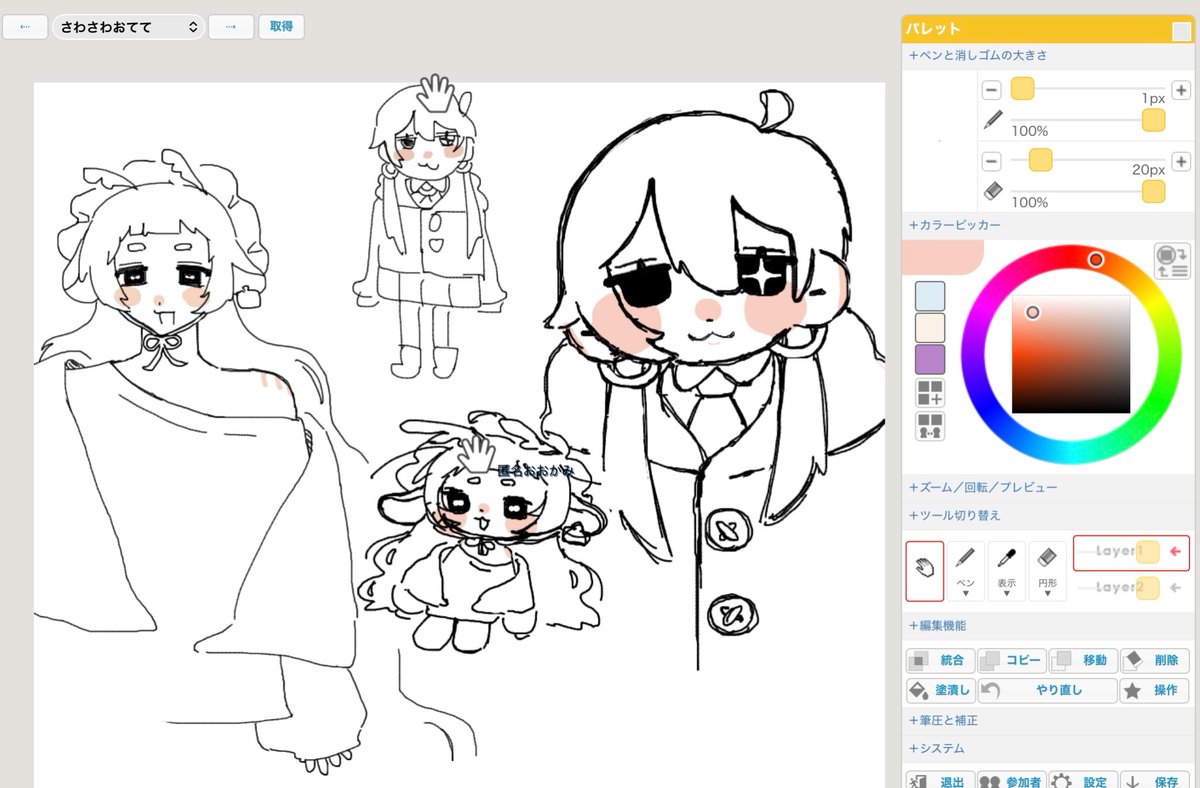Click the palette panel corner box
The image size is (1200, 788).
click(x=1181, y=31)
